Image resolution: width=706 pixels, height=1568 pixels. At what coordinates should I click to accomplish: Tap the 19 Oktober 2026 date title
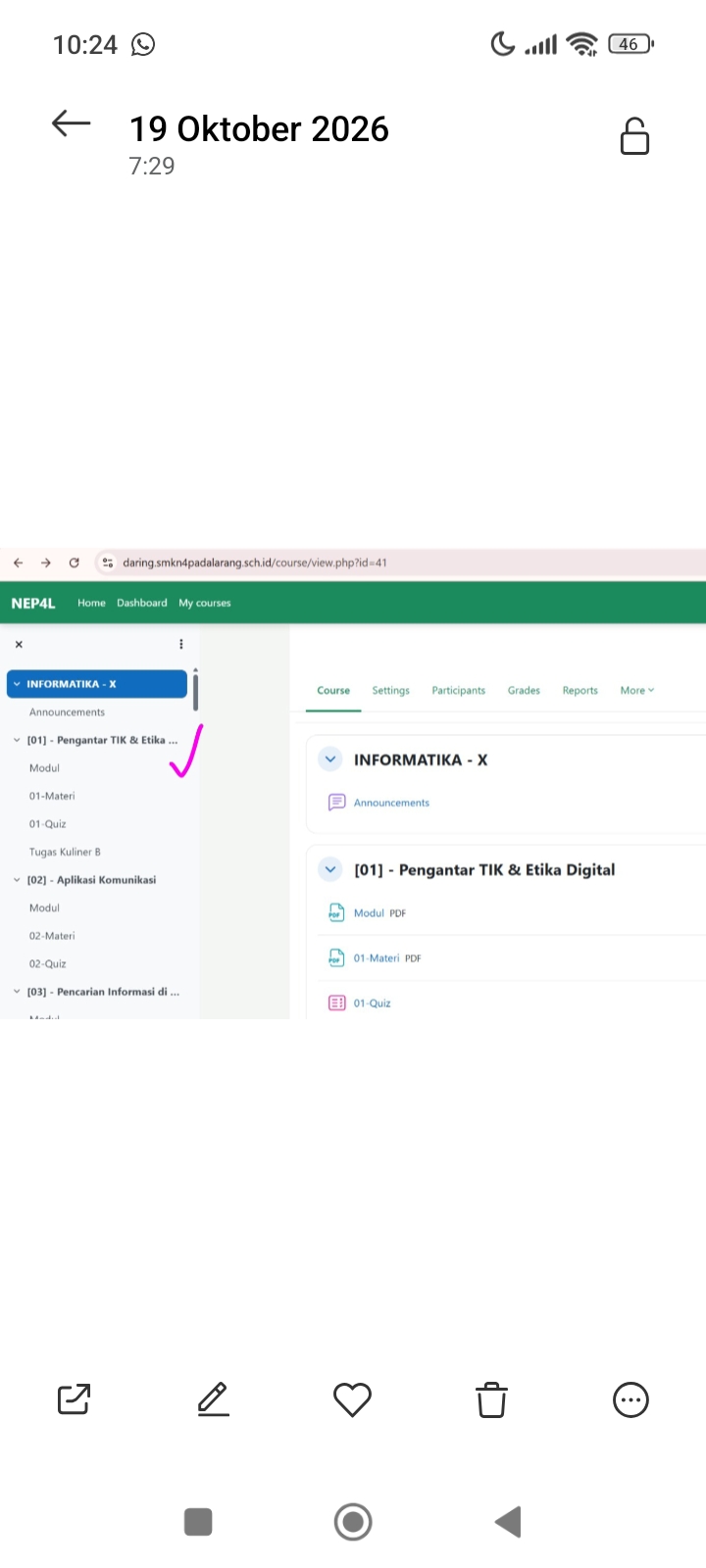point(259,129)
